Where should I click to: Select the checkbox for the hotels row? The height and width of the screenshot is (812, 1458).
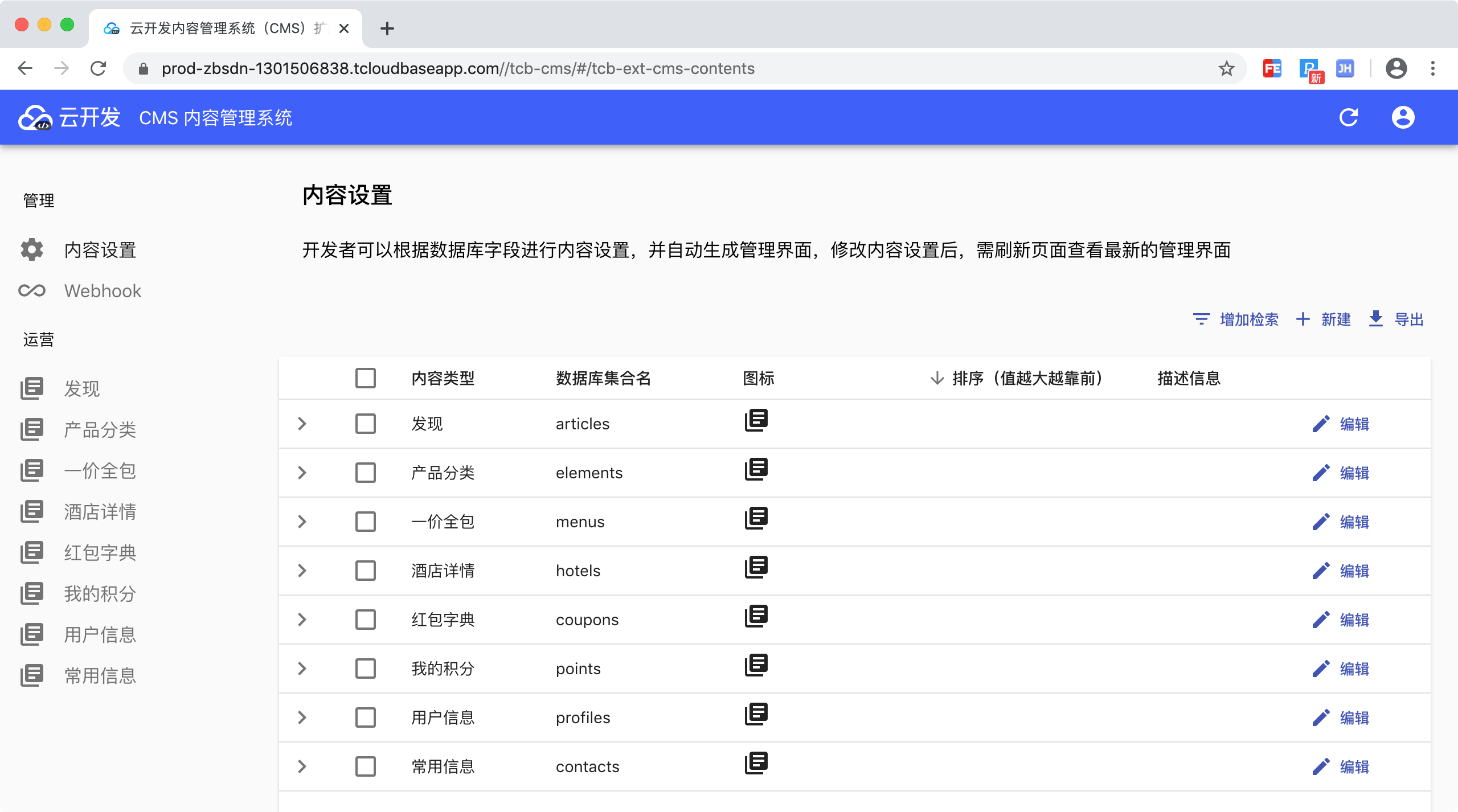coord(365,571)
